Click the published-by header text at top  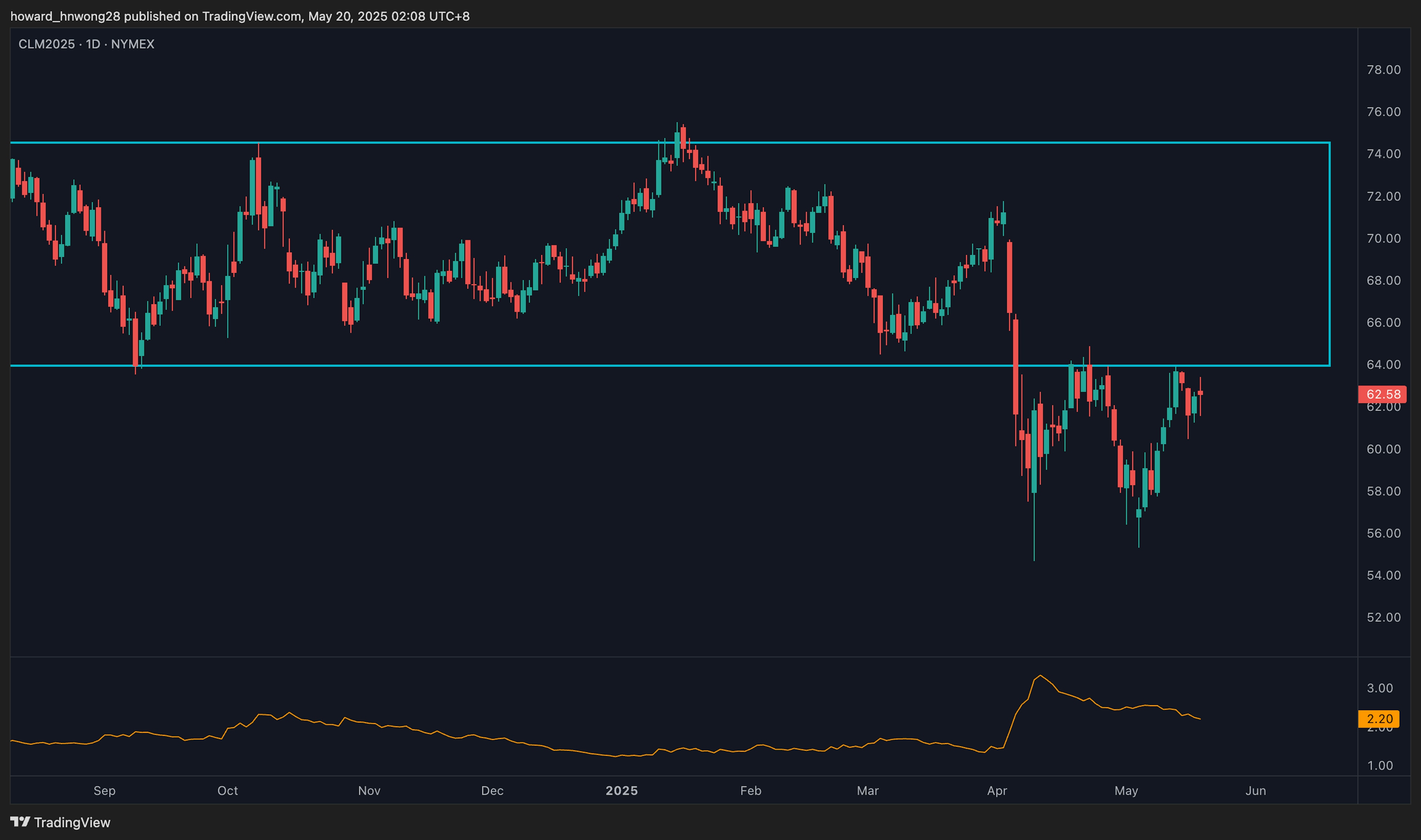click(x=240, y=16)
